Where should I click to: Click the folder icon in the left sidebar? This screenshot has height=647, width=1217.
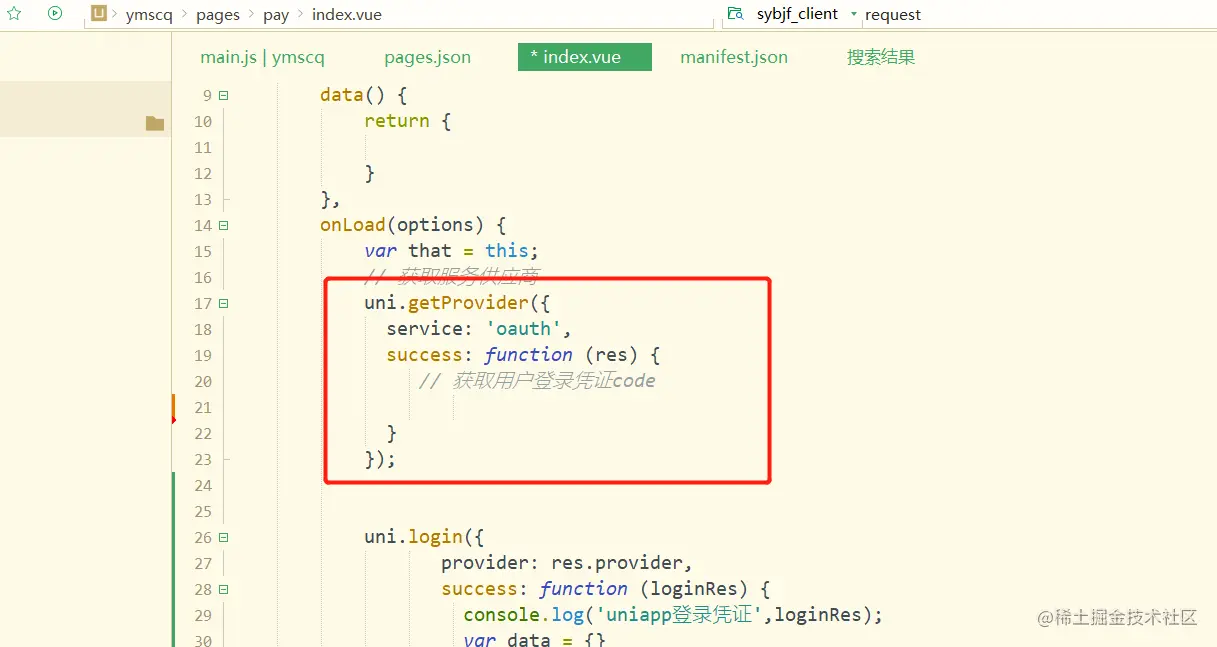[x=154, y=123]
